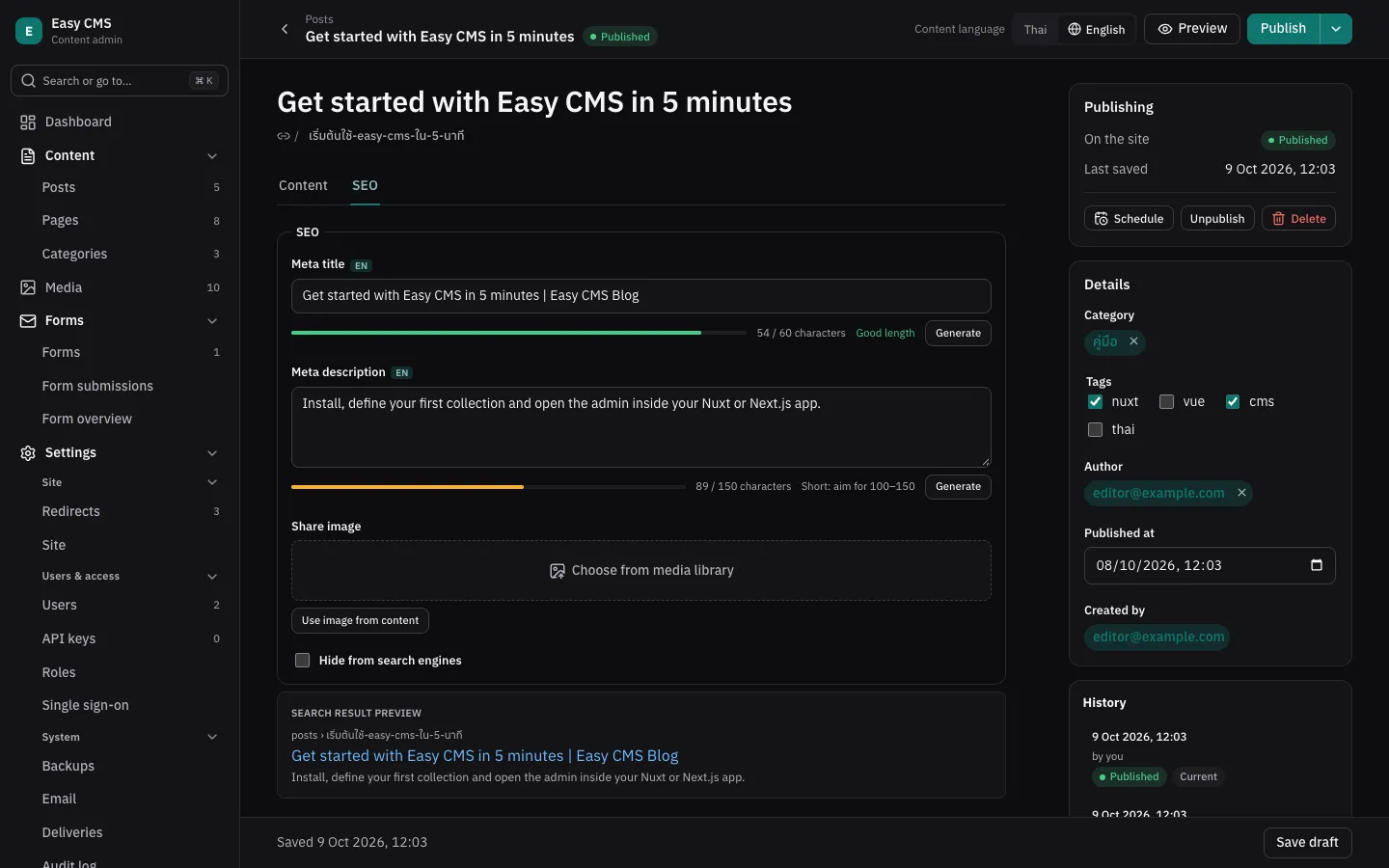Viewport: 1389px width, 868px height.
Task: Click the Settings gear icon in sidebar
Action: pos(28,453)
